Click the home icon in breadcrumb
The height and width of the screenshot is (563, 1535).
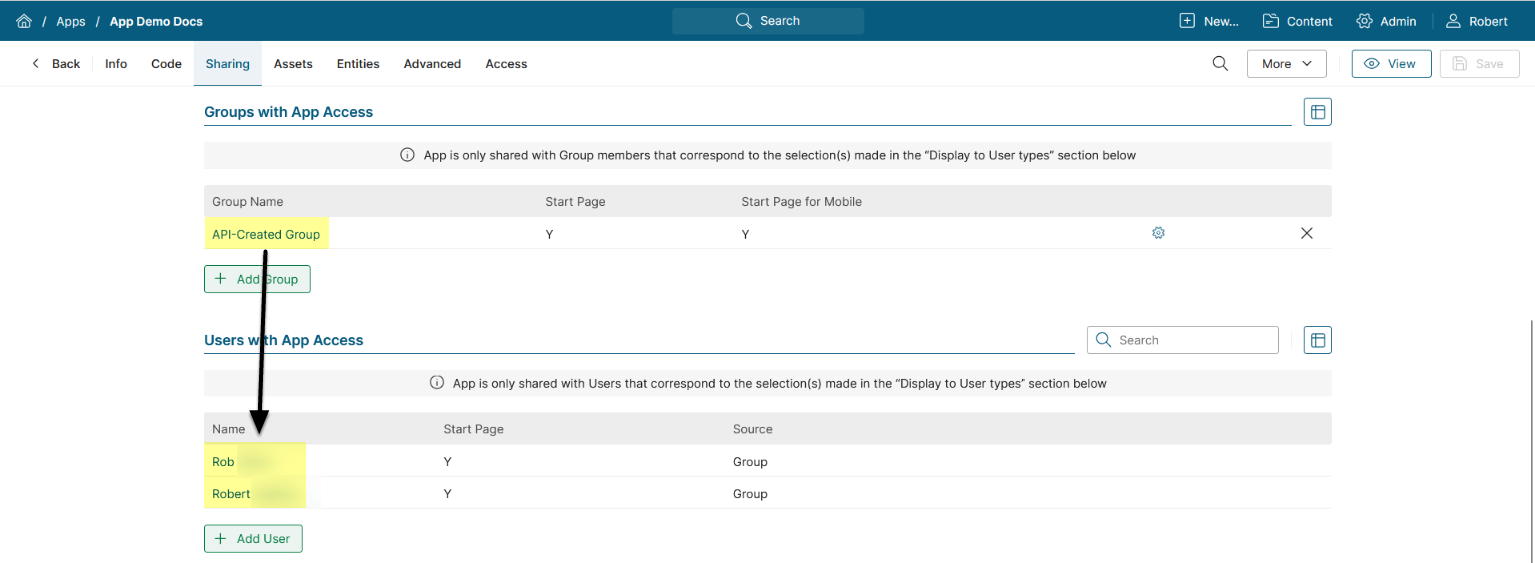click(x=24, y=21)
